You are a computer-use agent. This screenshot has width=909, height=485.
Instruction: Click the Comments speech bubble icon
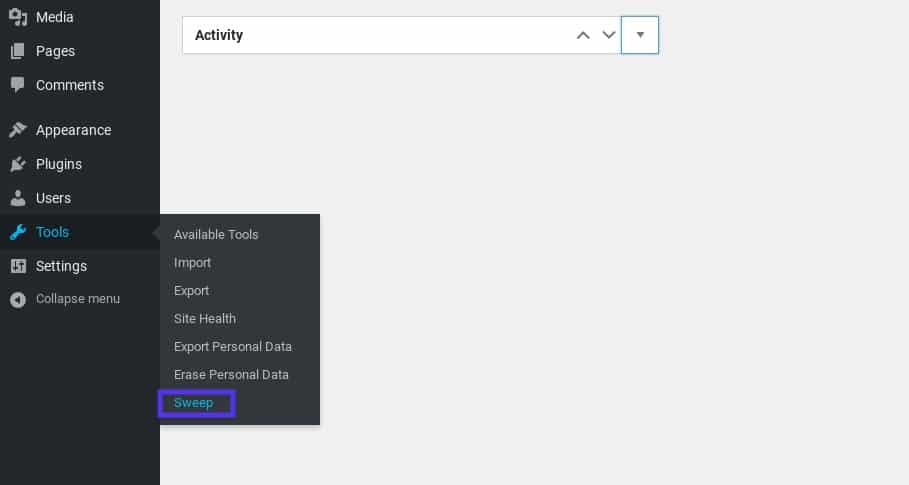17,85
